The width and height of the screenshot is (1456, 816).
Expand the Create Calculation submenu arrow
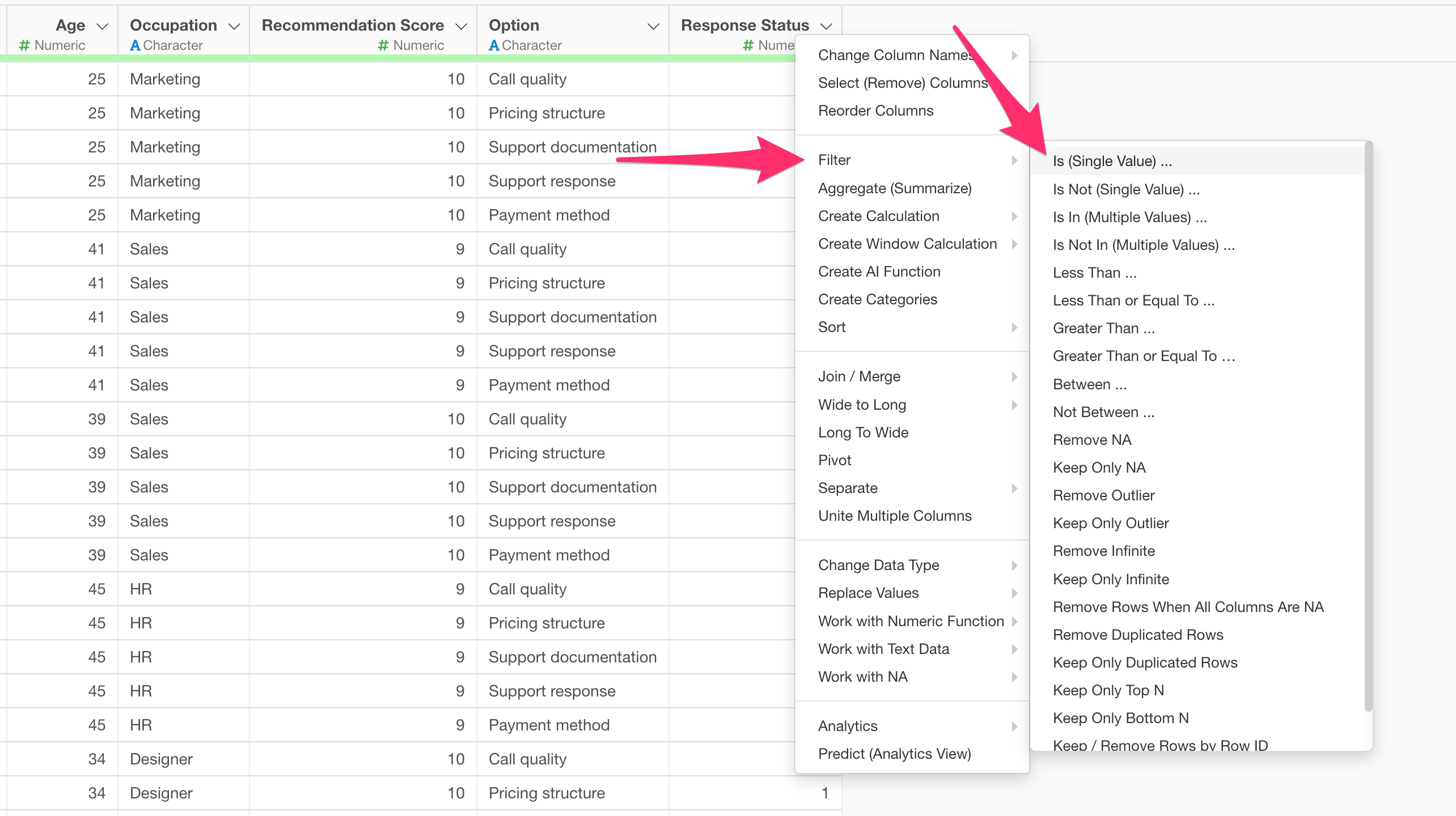tap(1014, 216)
